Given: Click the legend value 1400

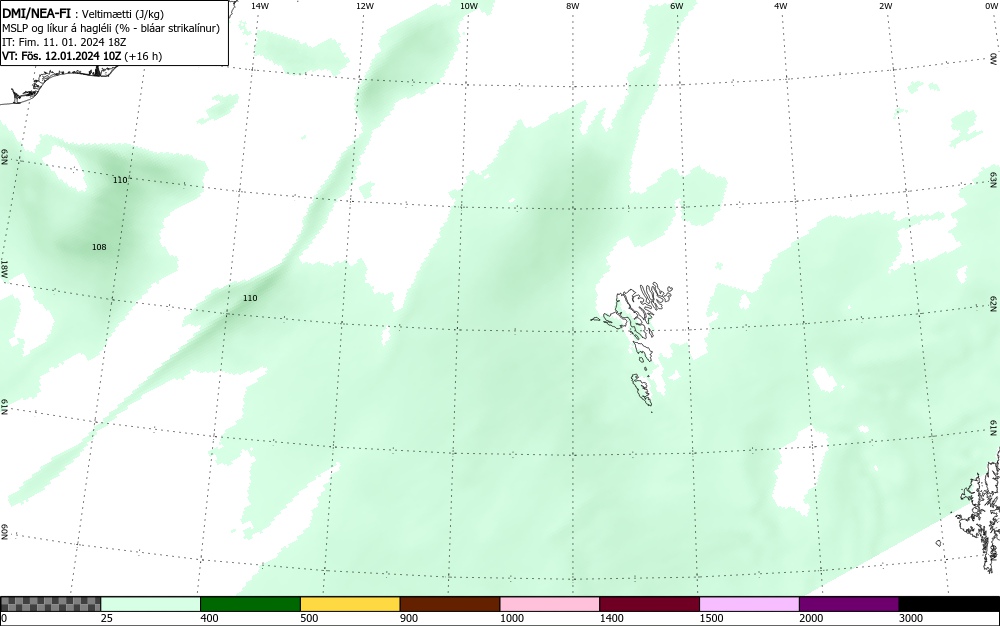Looking at the screenshot, I should (x=612, y=618).
